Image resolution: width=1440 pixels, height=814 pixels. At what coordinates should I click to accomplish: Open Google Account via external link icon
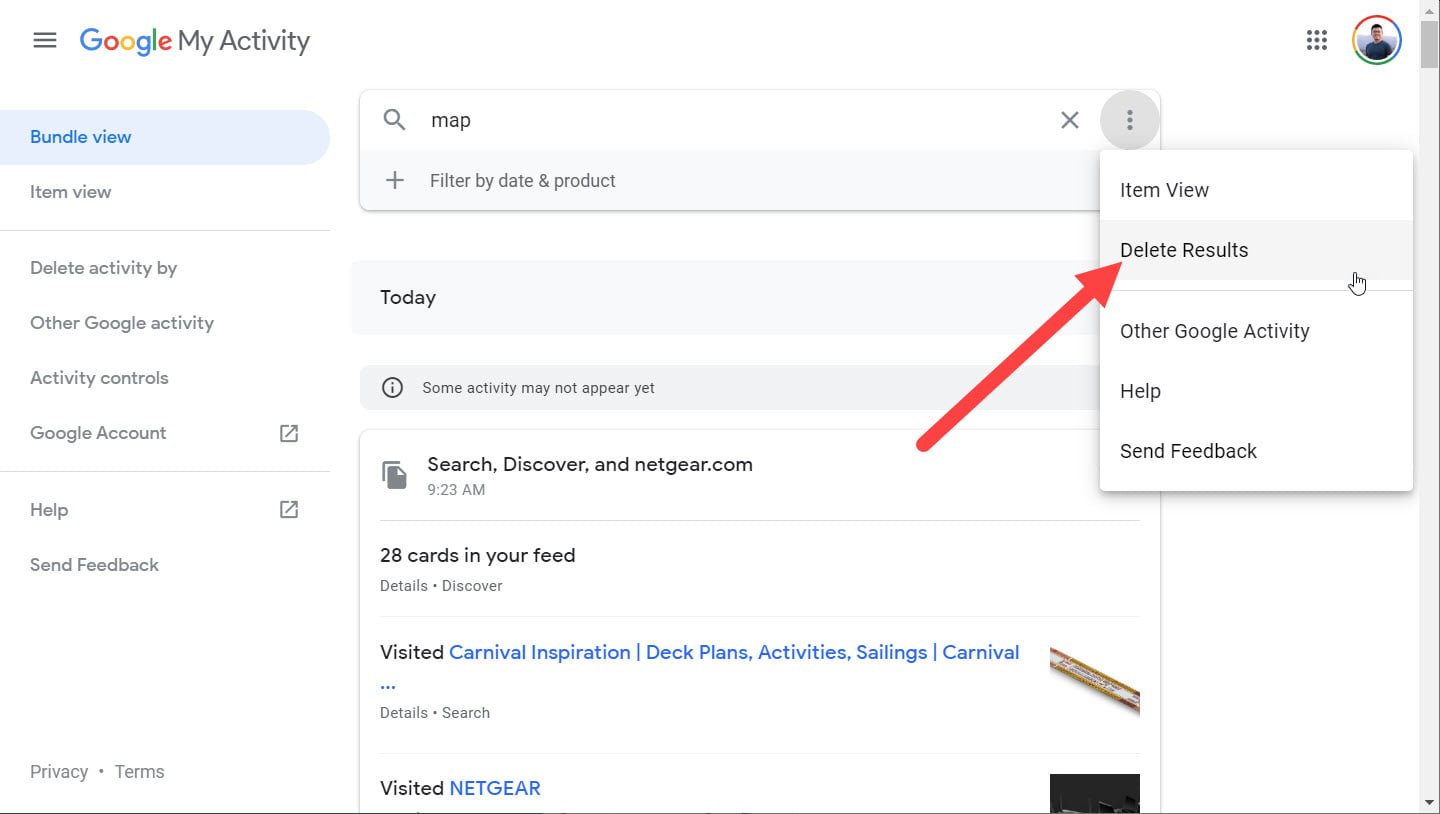288,433
